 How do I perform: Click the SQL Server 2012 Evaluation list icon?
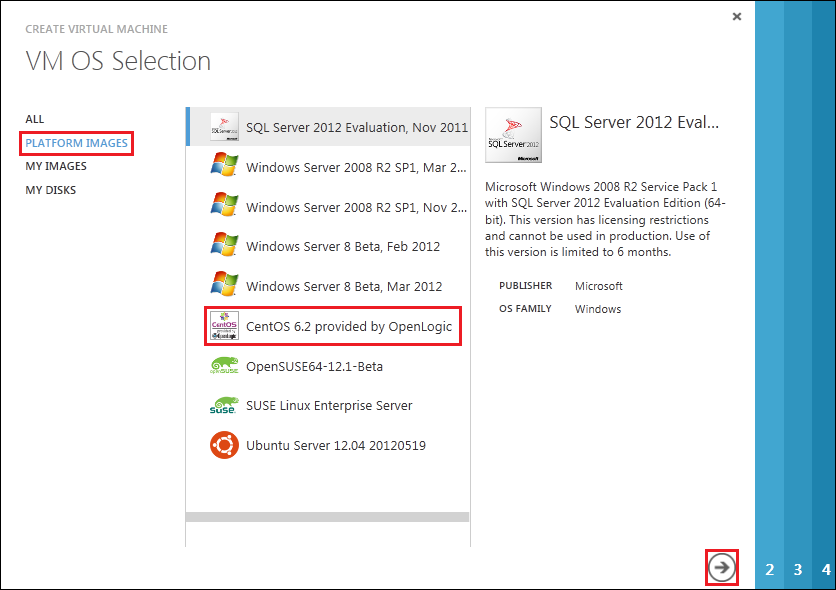[x=225, y=127]
